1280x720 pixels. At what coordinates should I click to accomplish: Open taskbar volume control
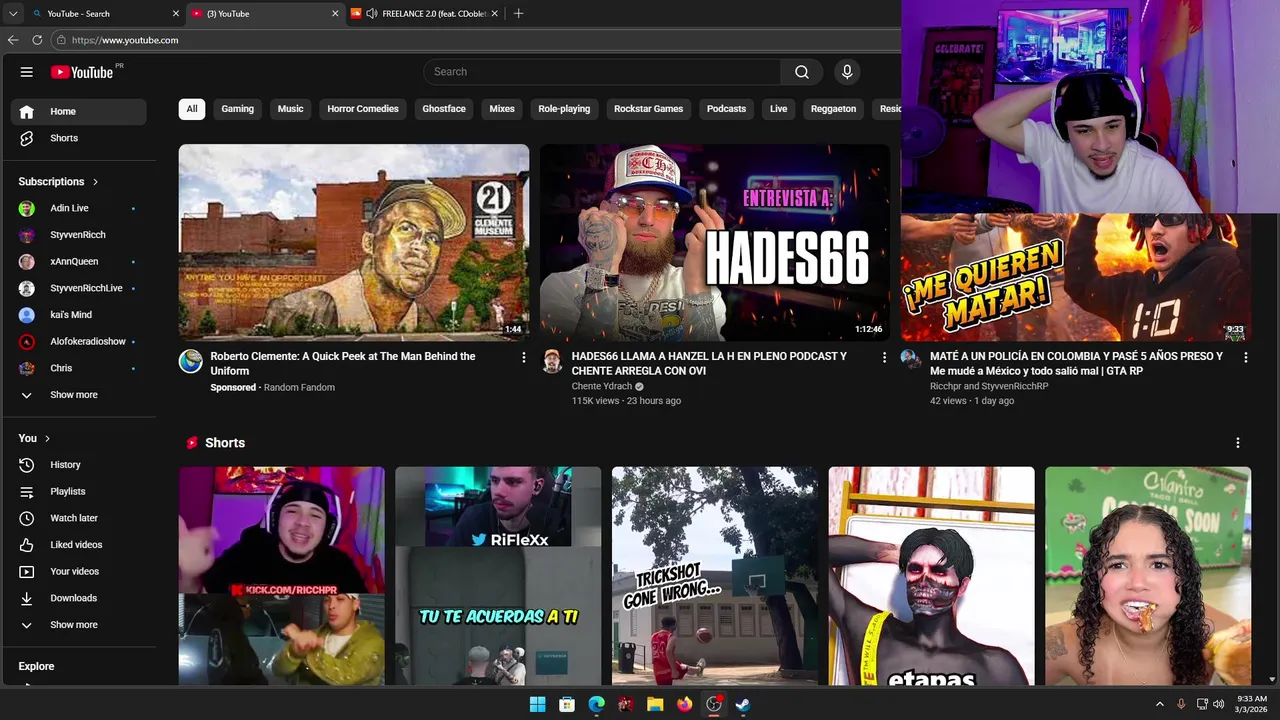coord(1218,704)
